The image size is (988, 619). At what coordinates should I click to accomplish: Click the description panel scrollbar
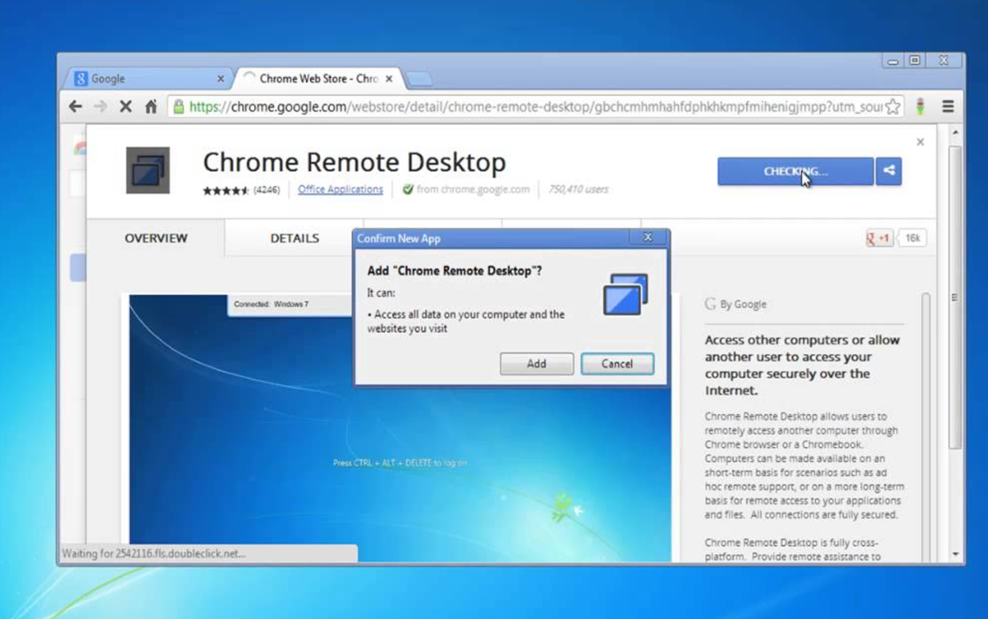point(926,426)
